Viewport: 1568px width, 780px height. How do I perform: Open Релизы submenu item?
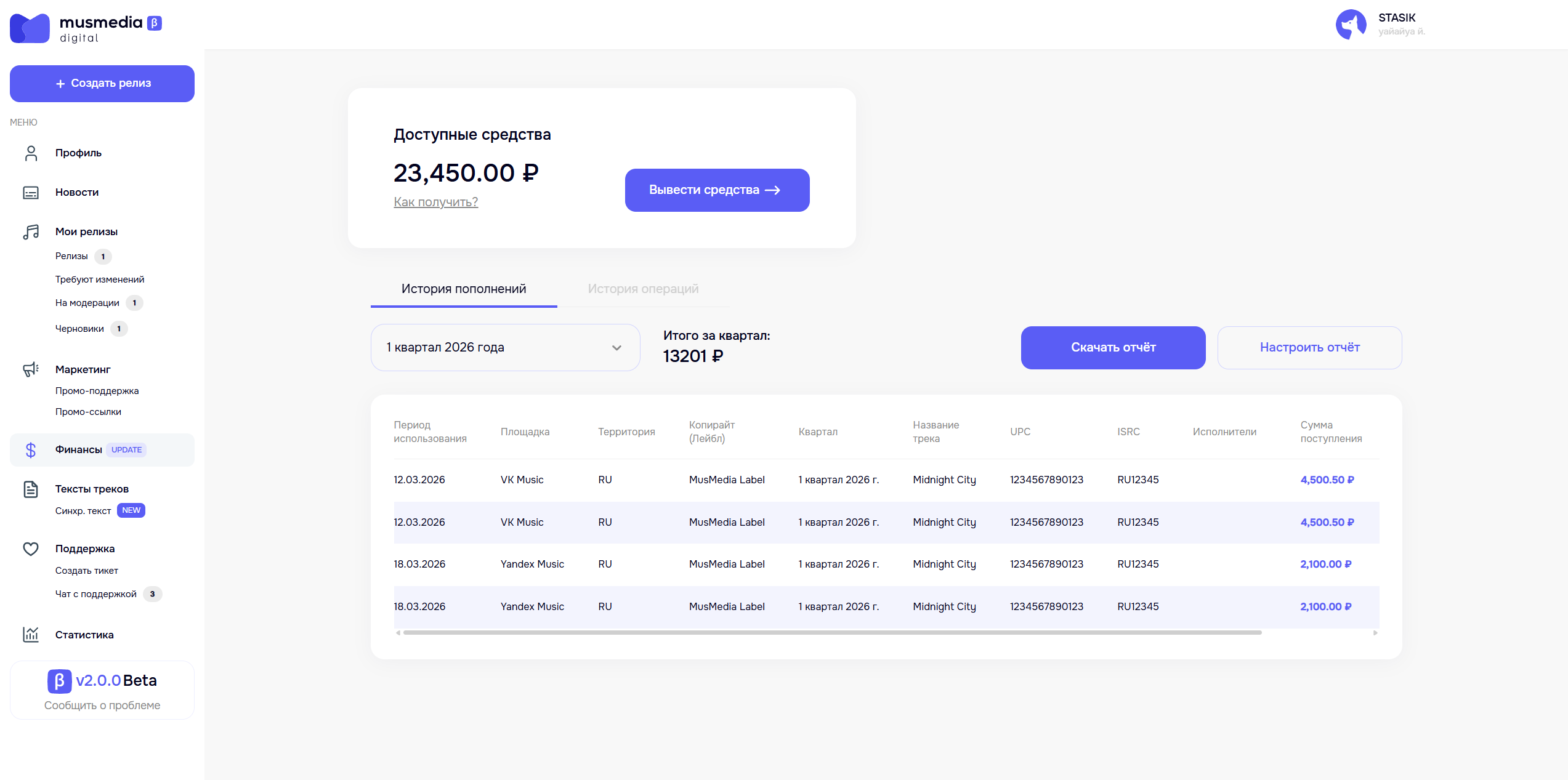(x=71, y=256)
